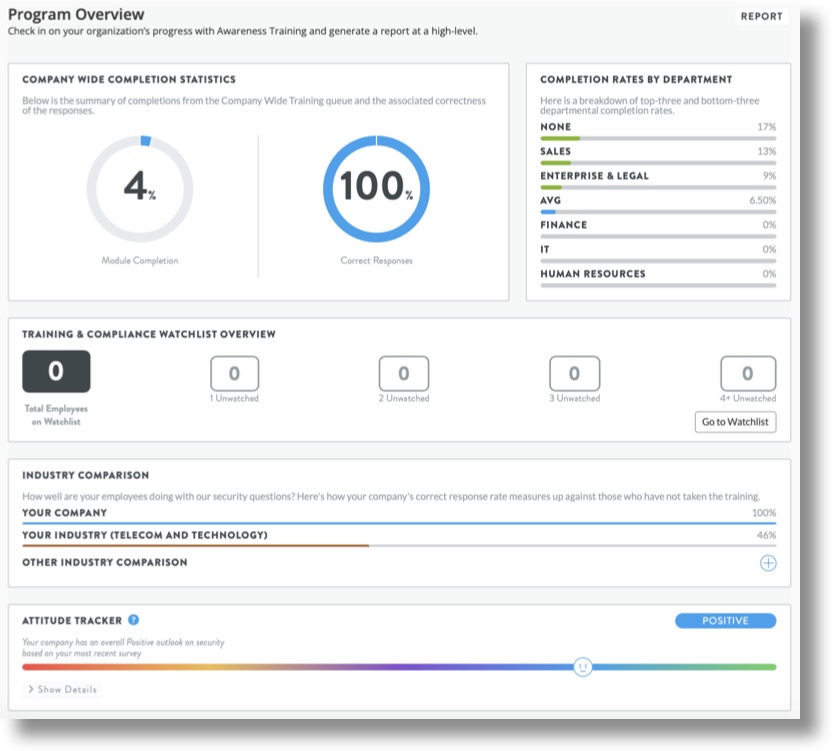Select the NONE department row
The height and width of the screenshot is (751, 832).
click(660, 131)
